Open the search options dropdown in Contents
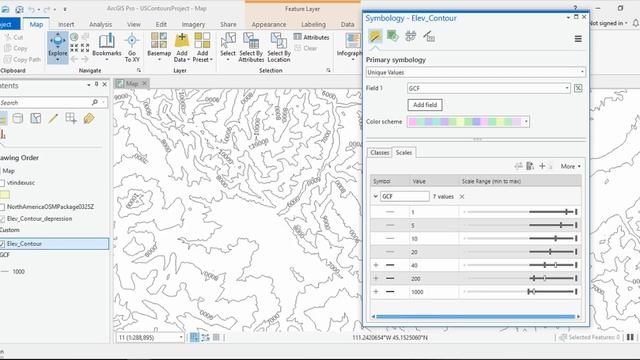640x360 pixels. tap(104, 102)
